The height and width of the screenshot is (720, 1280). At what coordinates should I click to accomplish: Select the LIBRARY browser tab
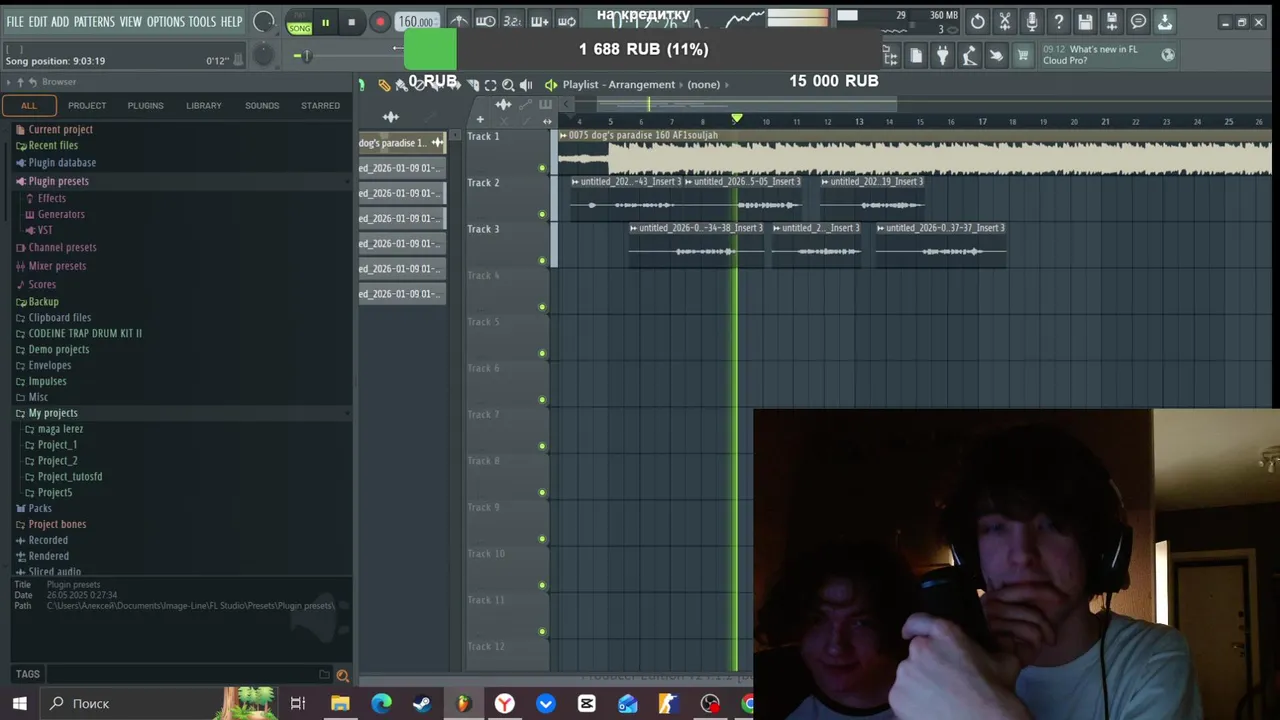pyautogui.click(x=204, y=105)
